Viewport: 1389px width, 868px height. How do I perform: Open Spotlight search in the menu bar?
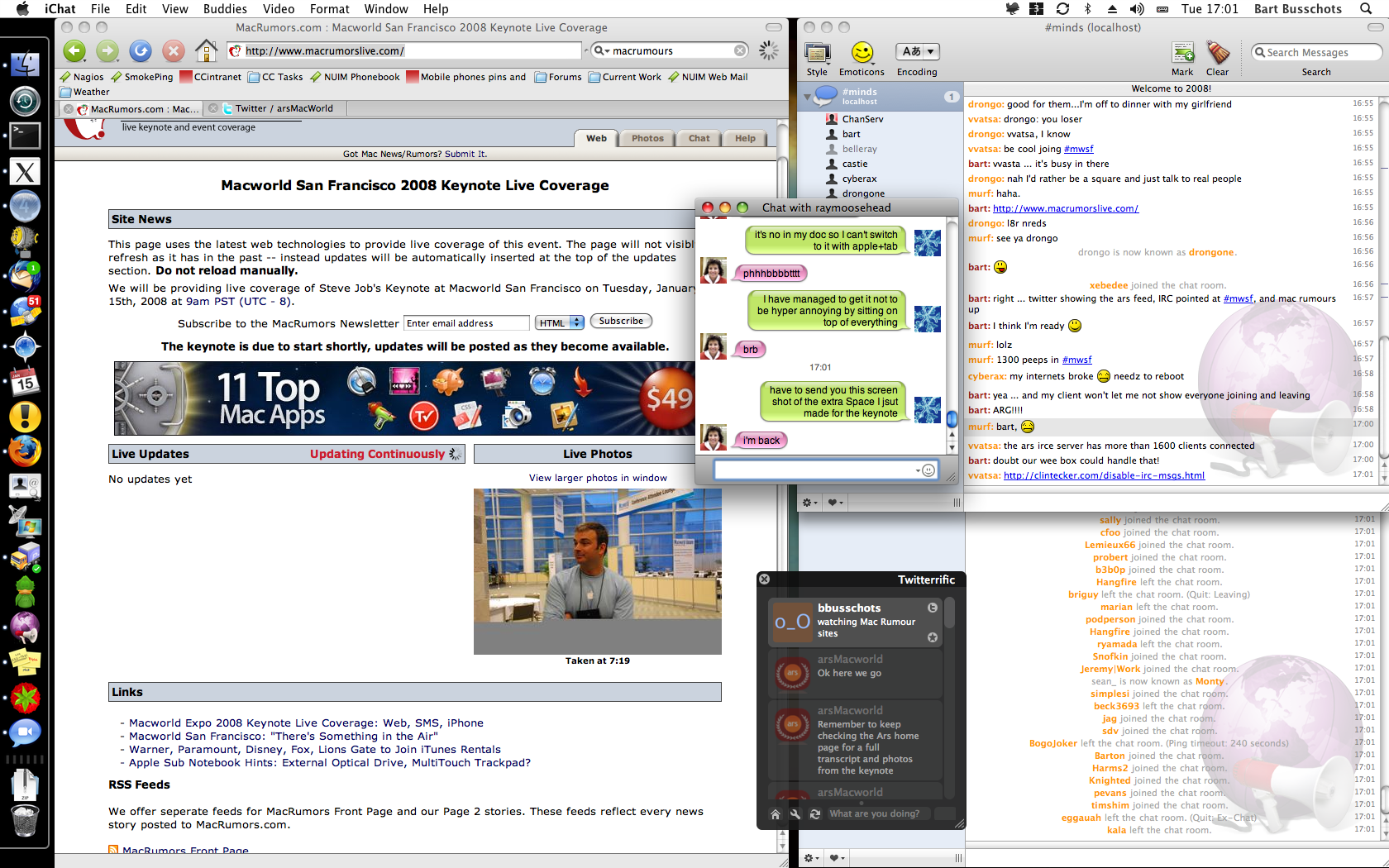pyautogui.click(x=1366, y=8)
